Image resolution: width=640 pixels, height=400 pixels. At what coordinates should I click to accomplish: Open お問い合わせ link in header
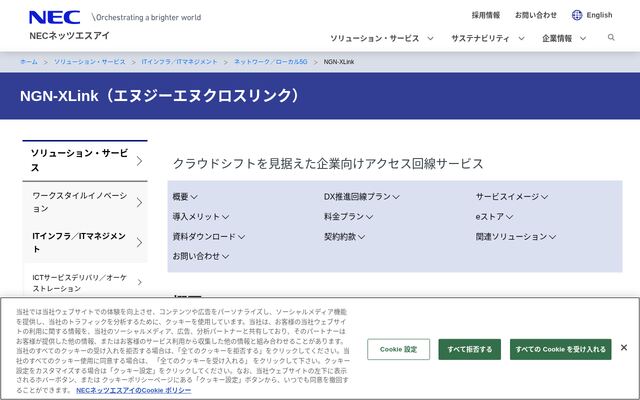[536, 15]
